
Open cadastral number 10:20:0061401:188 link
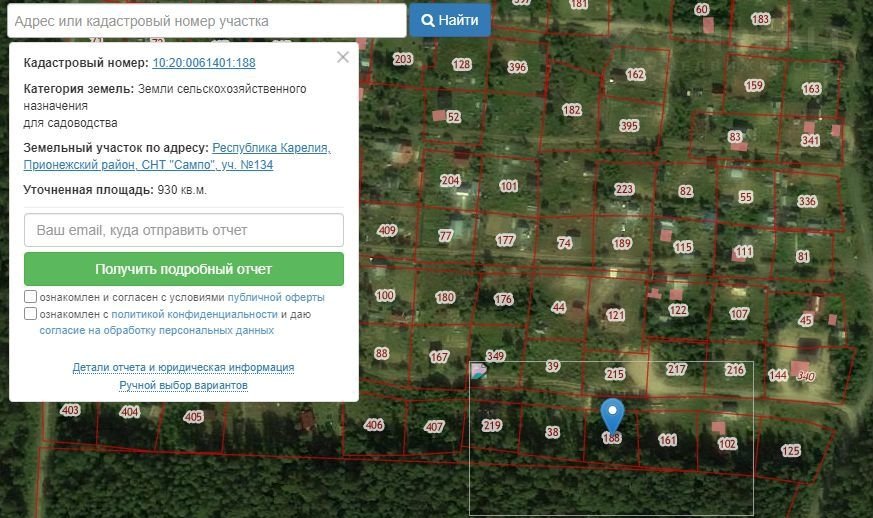point(203,63)
